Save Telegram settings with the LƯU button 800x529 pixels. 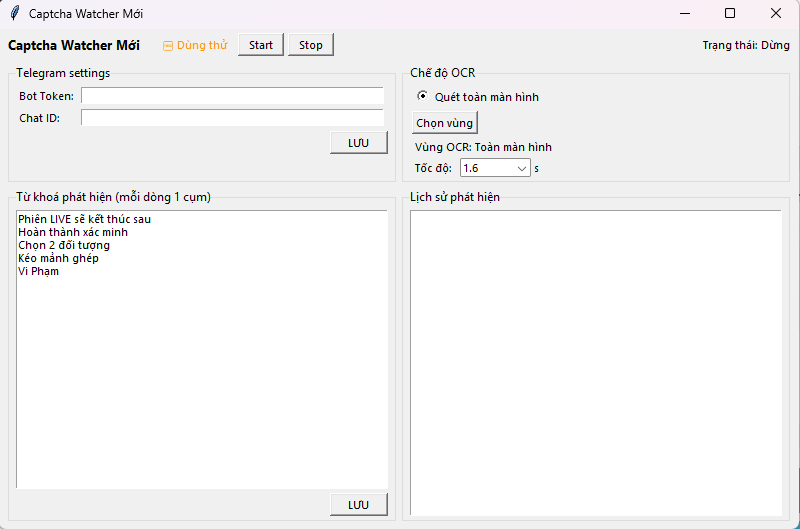pos(359,143)
